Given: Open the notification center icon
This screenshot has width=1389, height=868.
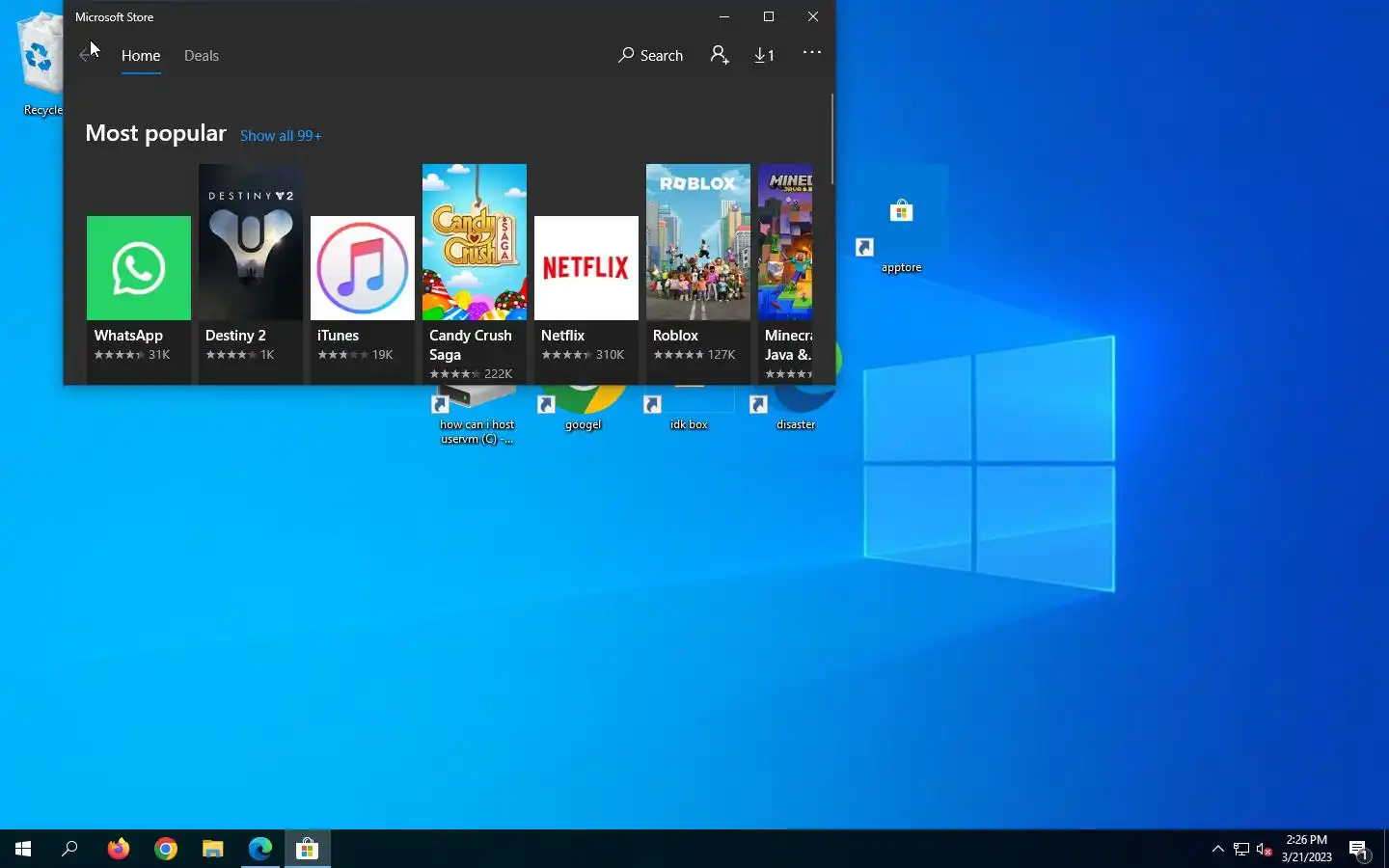Looking at the screenshot, I should coord(1360,850).
